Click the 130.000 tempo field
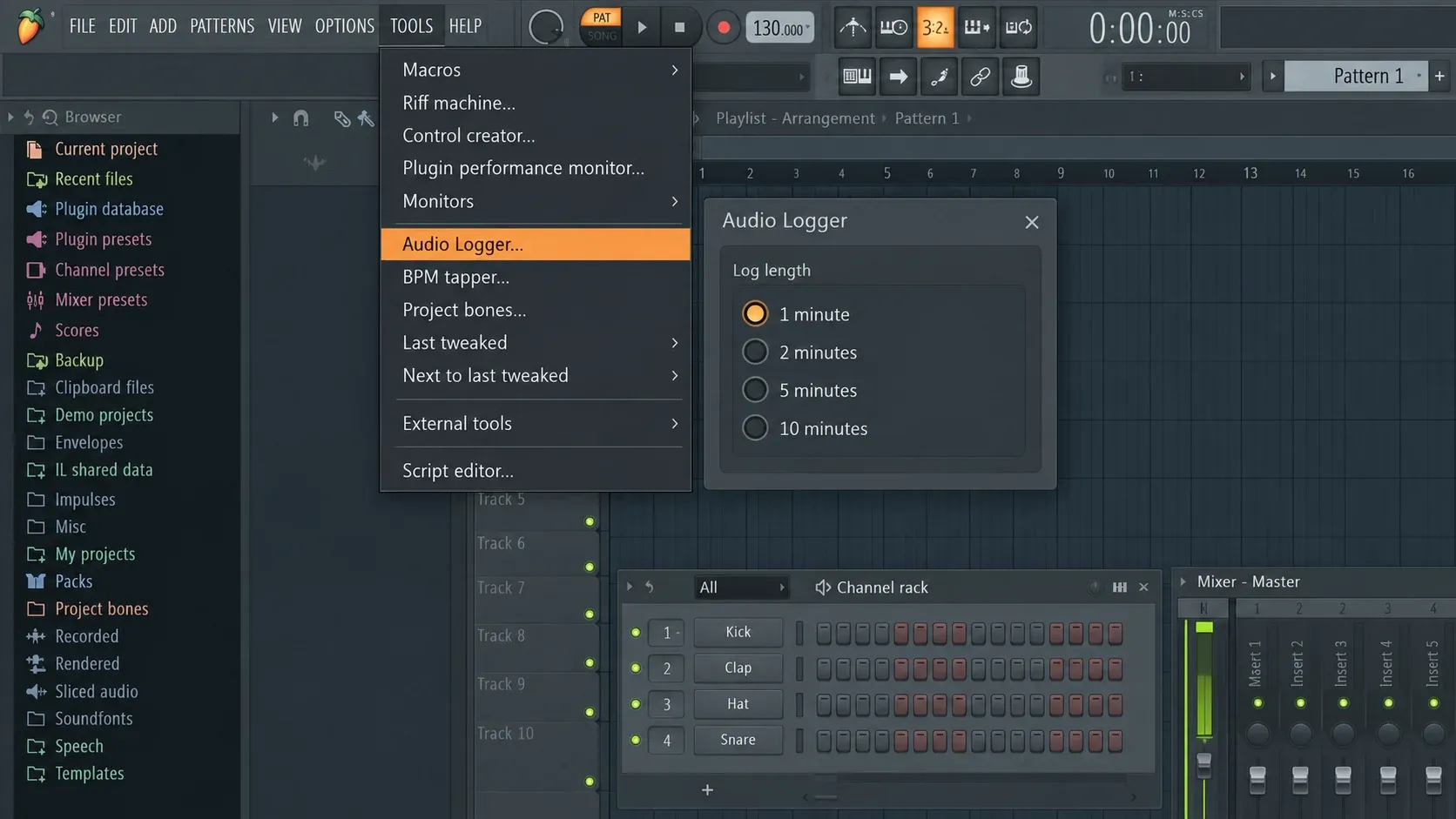This screenshot has width=1456, height=819. coord(779,28)
